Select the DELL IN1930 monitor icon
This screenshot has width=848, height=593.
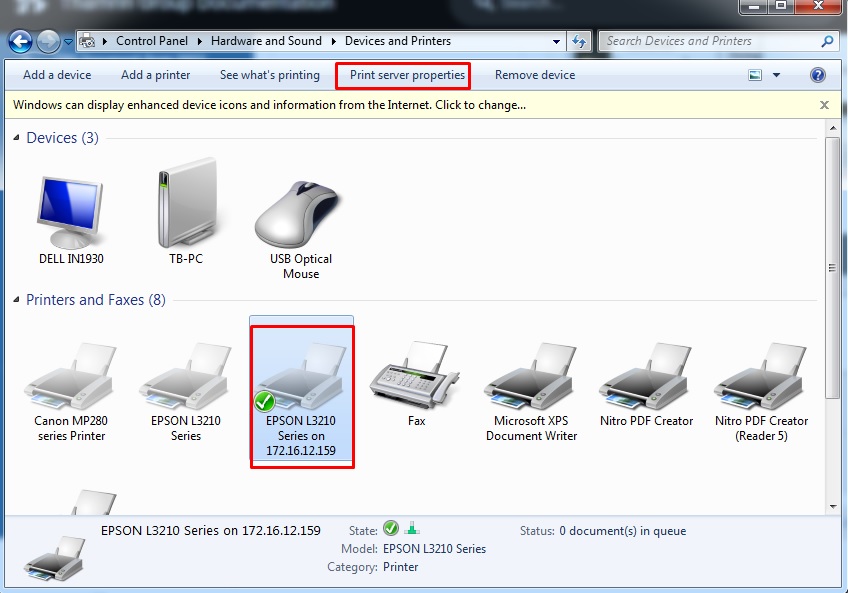(71, 214)
